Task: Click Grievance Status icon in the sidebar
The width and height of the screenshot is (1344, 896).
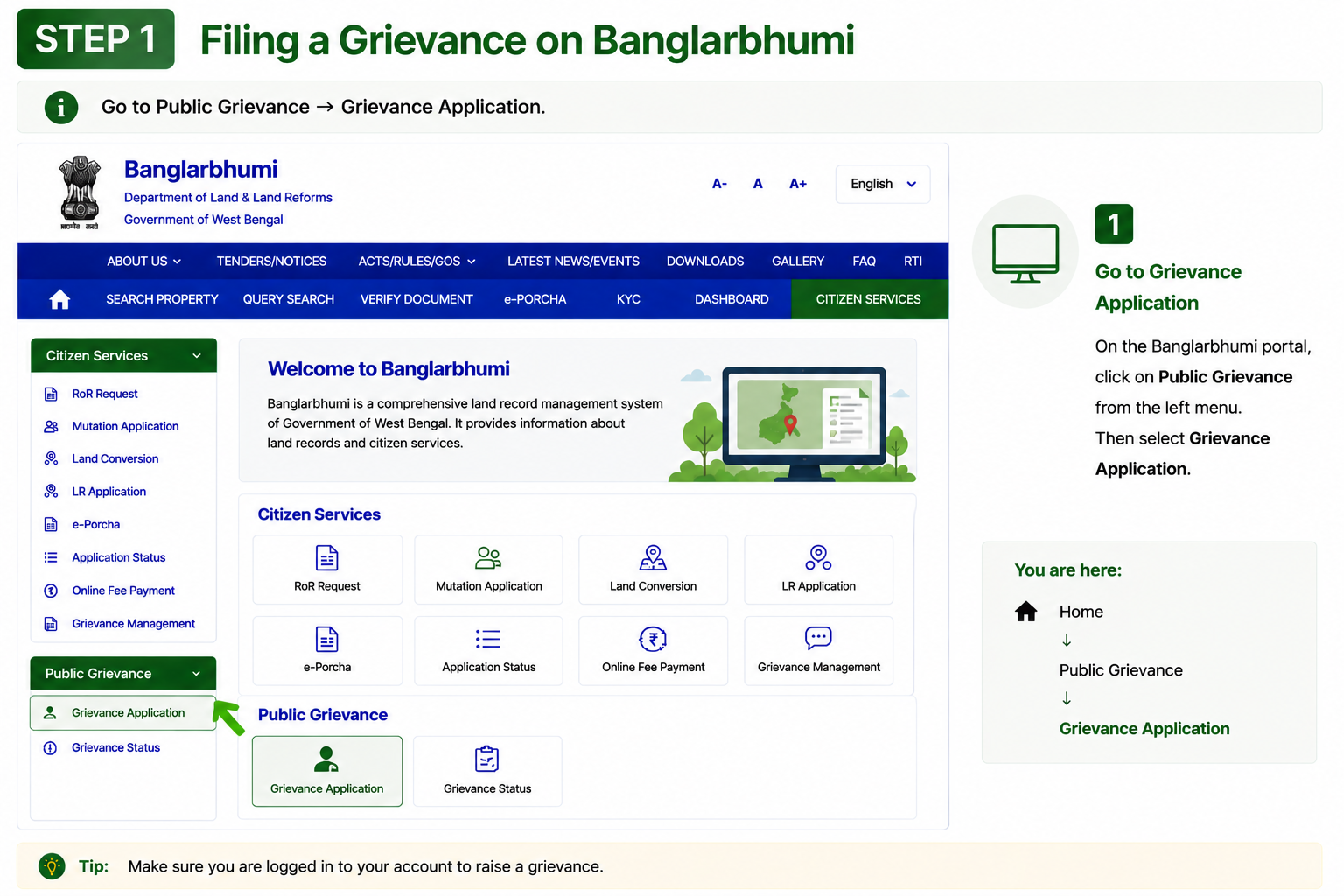Action: pos(50,748)
